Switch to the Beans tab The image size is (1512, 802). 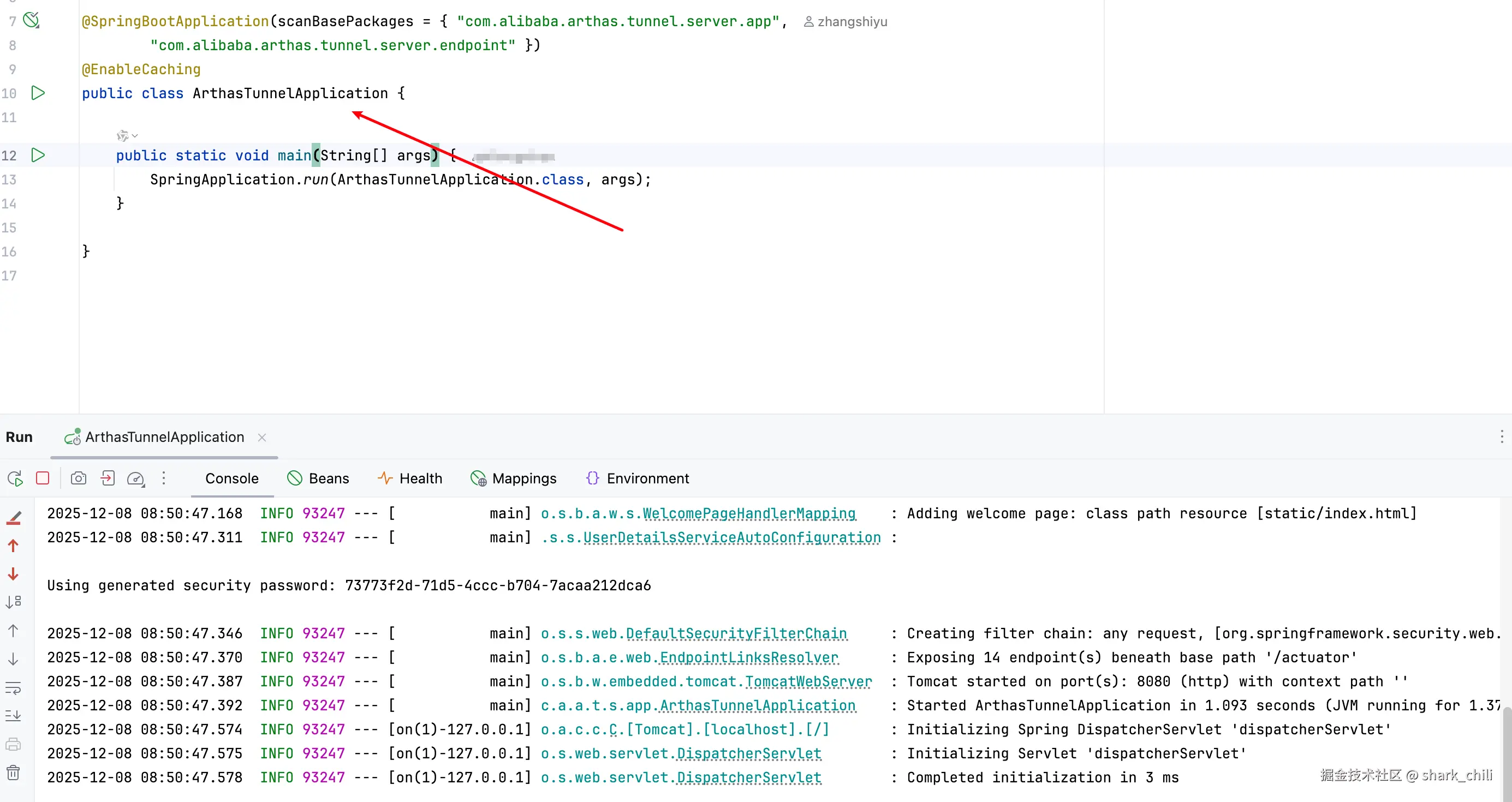(x=319, y=478)
